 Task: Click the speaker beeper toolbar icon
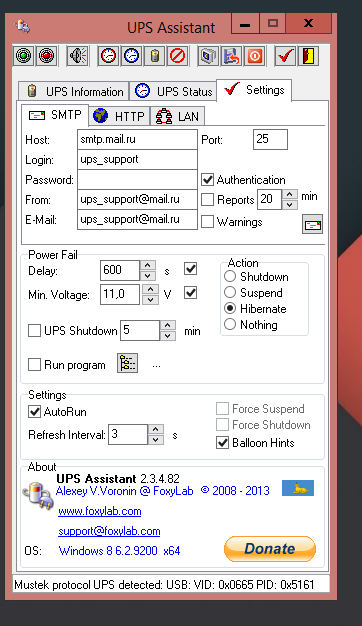click(77, 55)
